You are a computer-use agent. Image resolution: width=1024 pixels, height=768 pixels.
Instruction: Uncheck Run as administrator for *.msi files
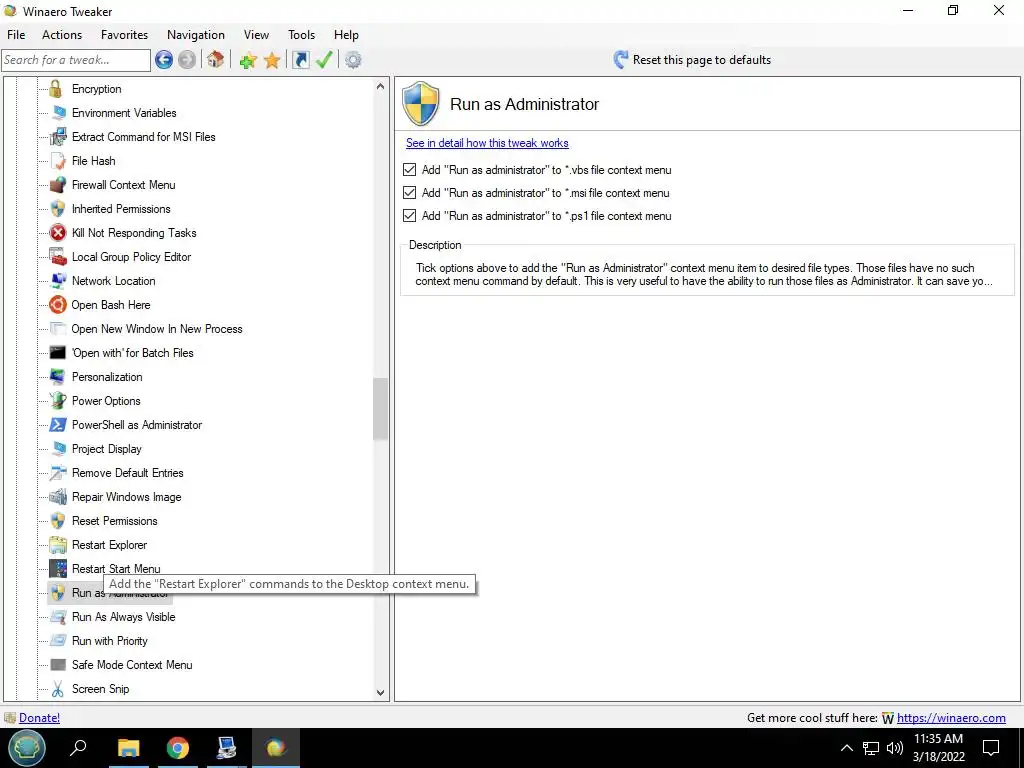click(409, 193)
